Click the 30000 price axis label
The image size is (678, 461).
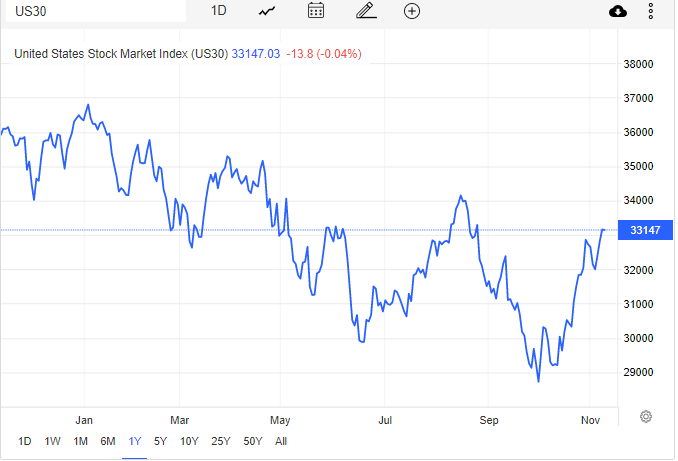[x=638, y=338]
